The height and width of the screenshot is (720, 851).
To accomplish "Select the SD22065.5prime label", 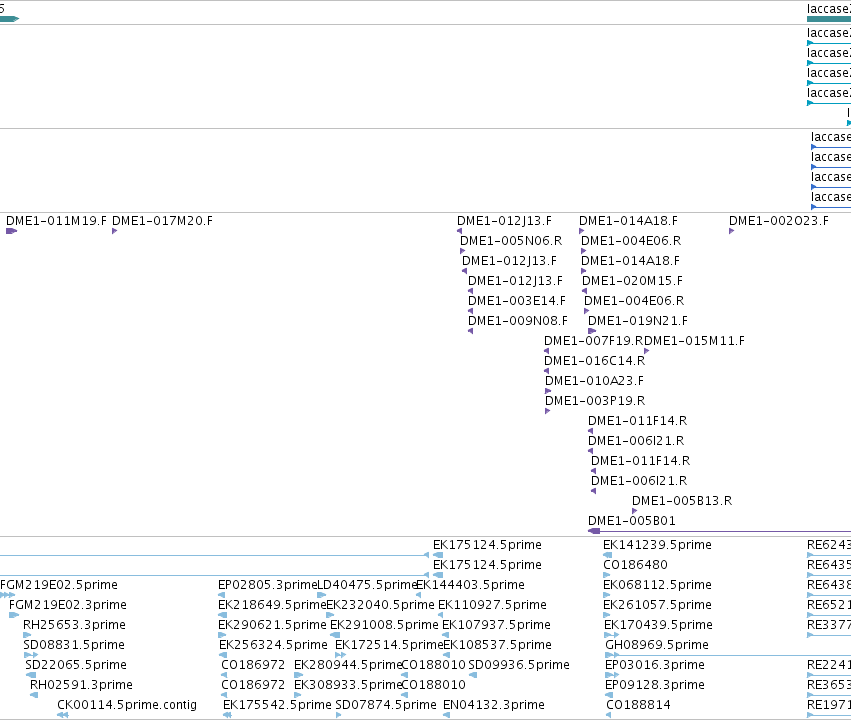I will point(75,665).
